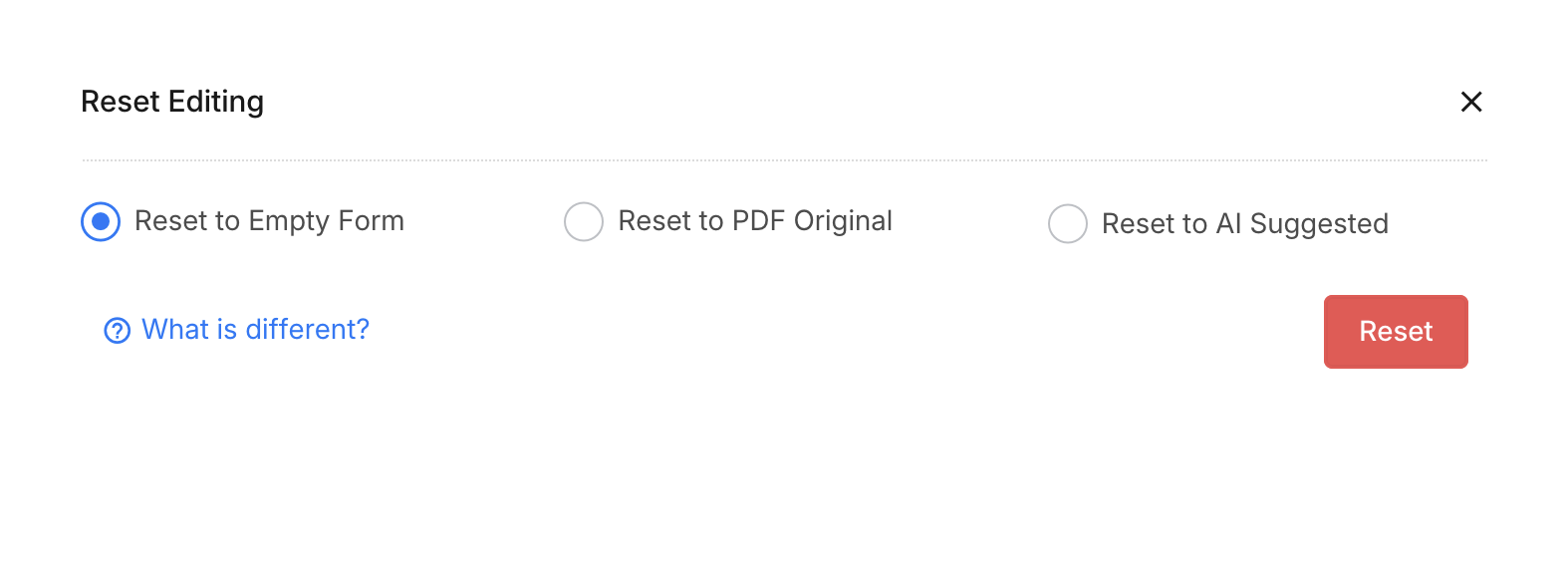Image resolution: width=1568 pixels, height=564 pixels.
Task: Switch to the AI Suggested option circle
Action: pyautogui.click(x=1067, y=224)
